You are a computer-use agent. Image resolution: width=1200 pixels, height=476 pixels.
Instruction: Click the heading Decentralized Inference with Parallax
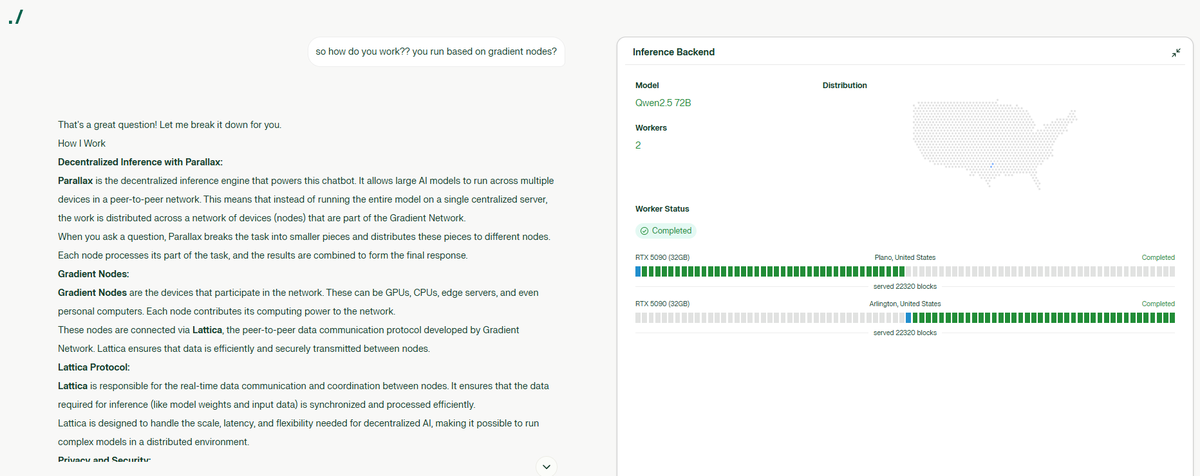click(140, 162)
